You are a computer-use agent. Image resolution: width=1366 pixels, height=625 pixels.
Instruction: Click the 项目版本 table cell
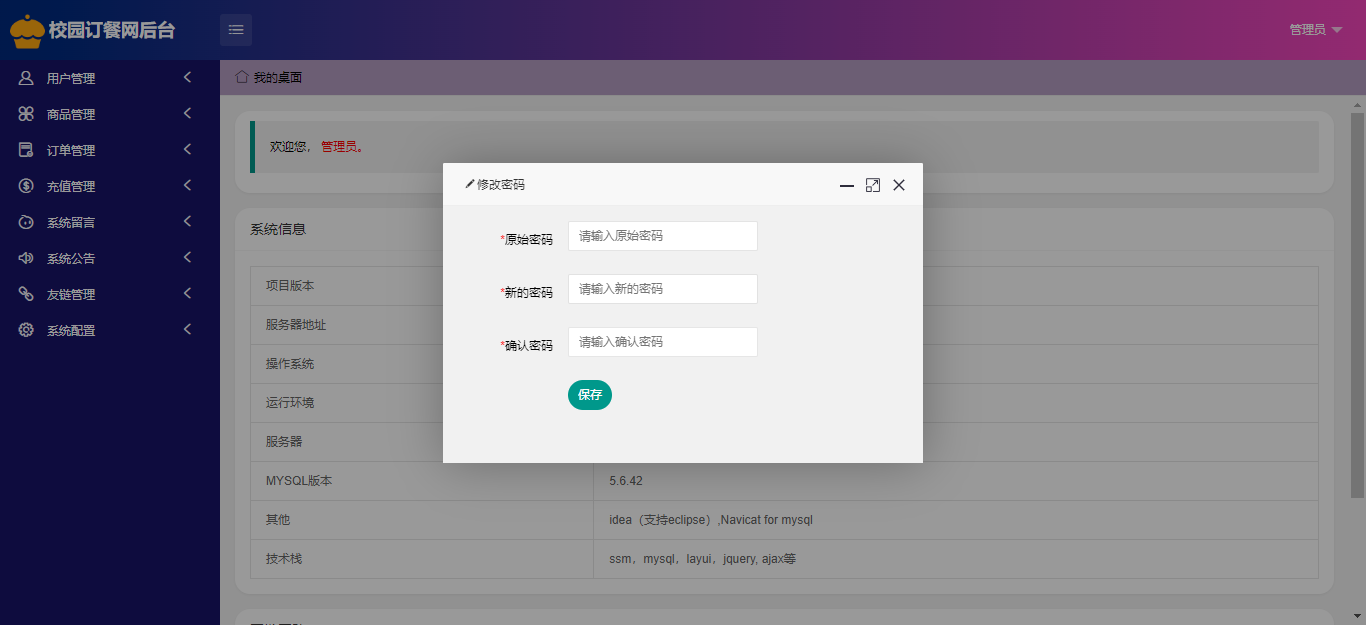click(x=422, y=286)
